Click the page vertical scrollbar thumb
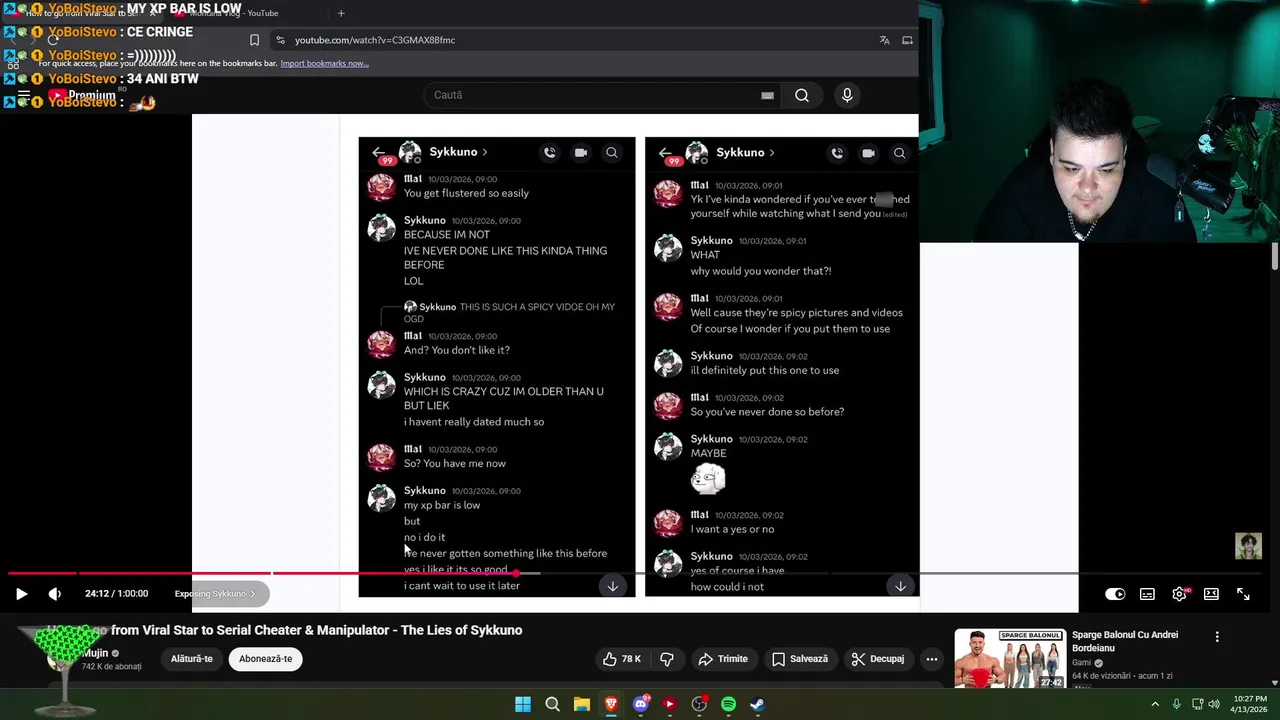The width and height of the screenshot is (1280, 720). (x=1274, y=255)
